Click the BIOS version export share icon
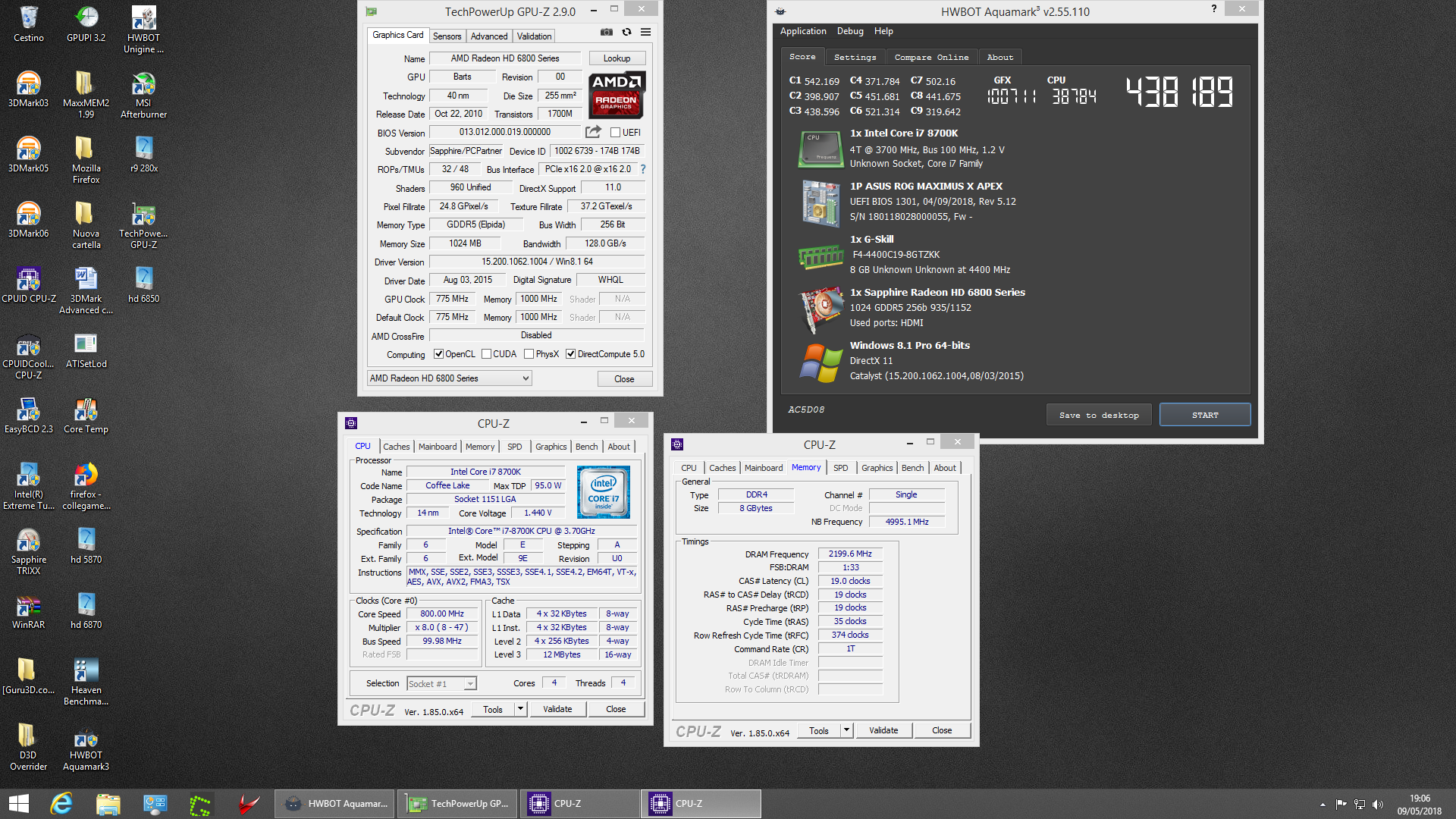This screenshot has width=1456, height=819. 593,132
